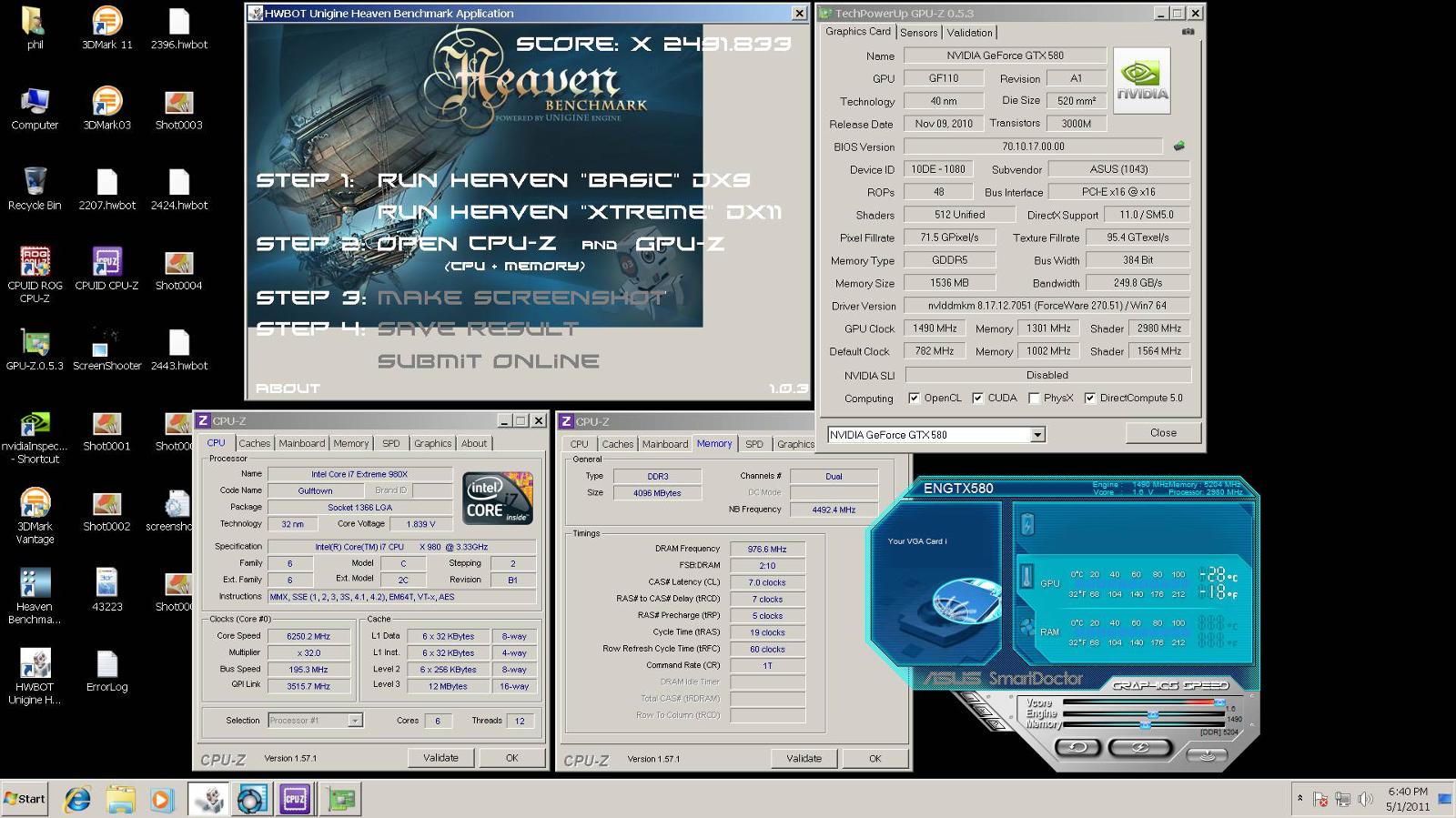
Task: Click Close button in GPU-Z
Action: click(x=1163, y=433)
